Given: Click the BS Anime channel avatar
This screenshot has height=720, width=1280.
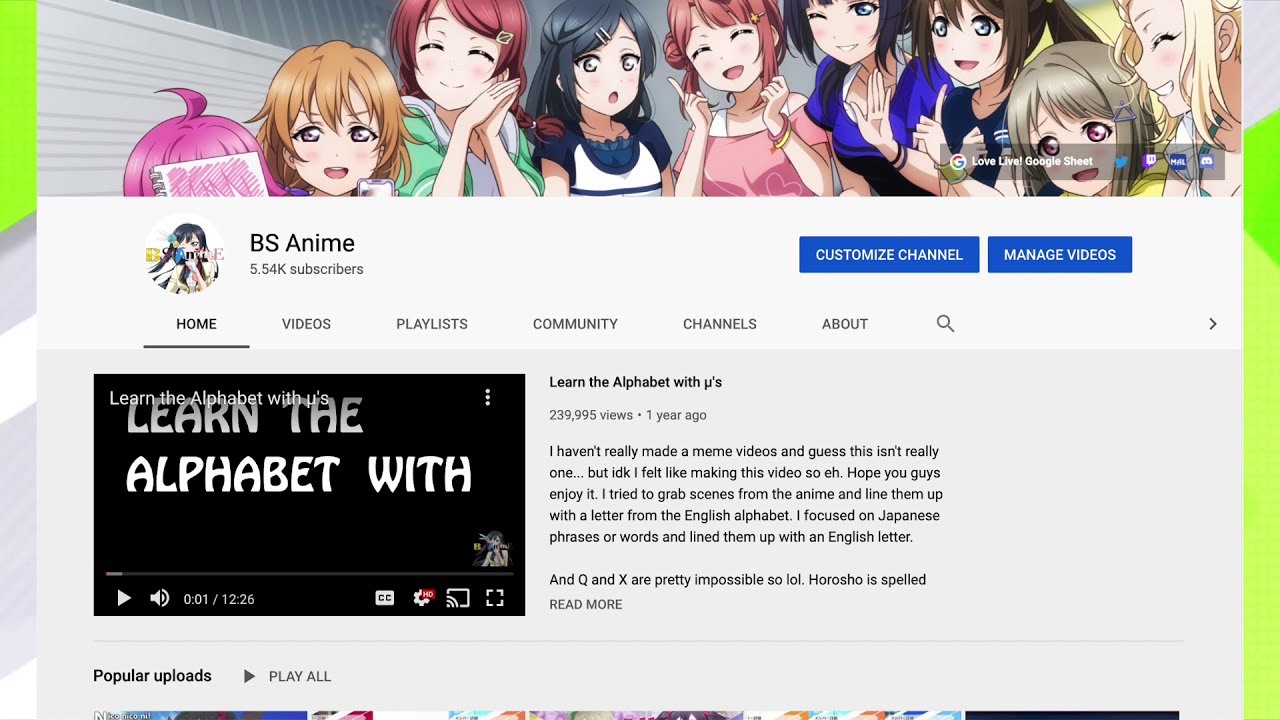Looking at the screenshot, I should tap(184, 254).
